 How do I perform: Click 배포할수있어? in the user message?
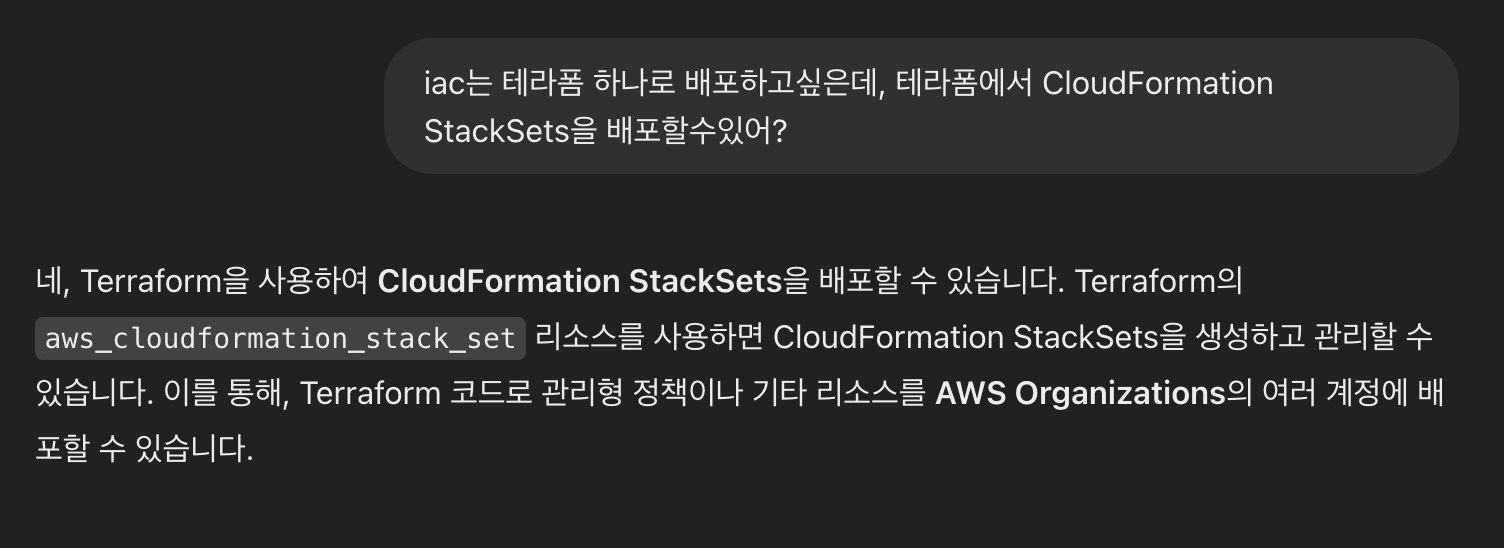[697, 131]
